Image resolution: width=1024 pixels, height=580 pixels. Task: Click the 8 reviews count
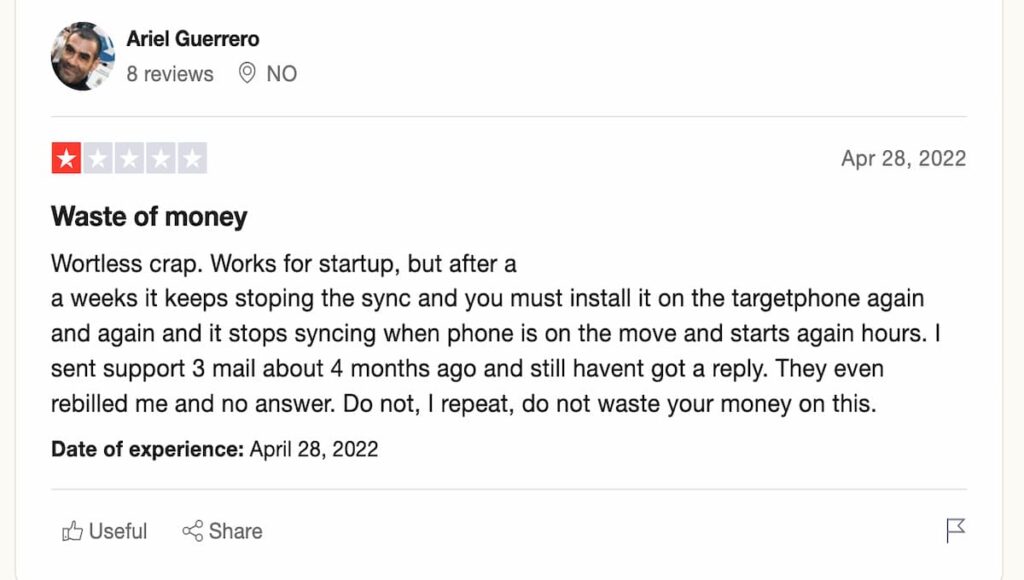tap(170, 74)
